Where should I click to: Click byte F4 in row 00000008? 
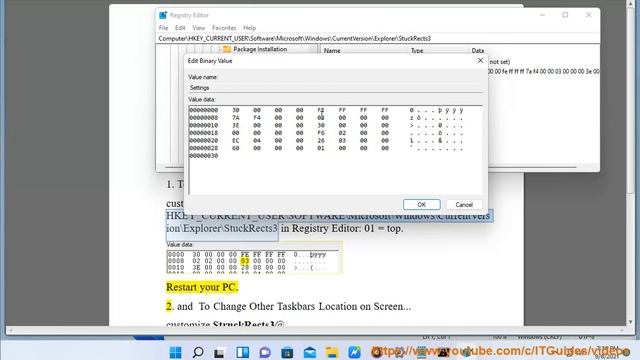257,118
